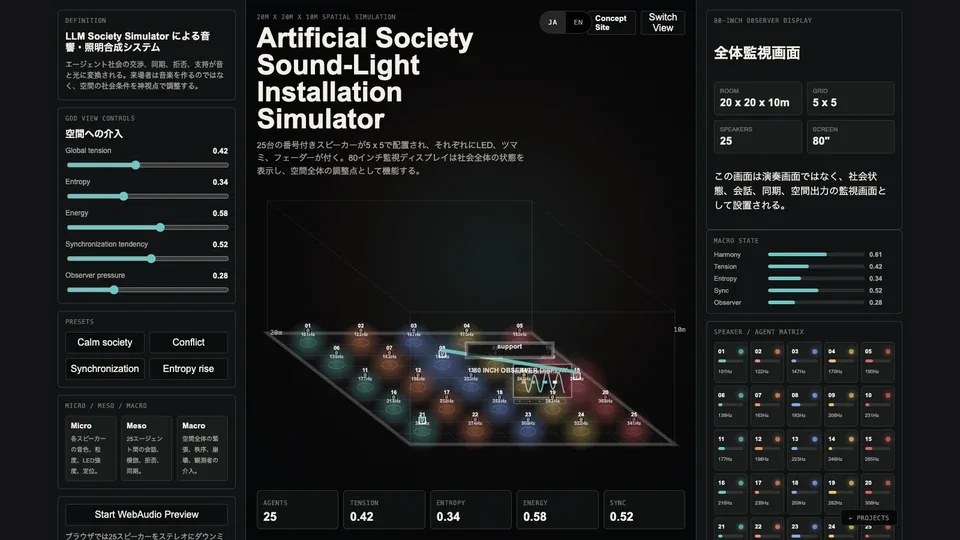Screen dimensions: 960x540
Task: Open matrix card 04 with yellow LED
Action: click(841, 362)
